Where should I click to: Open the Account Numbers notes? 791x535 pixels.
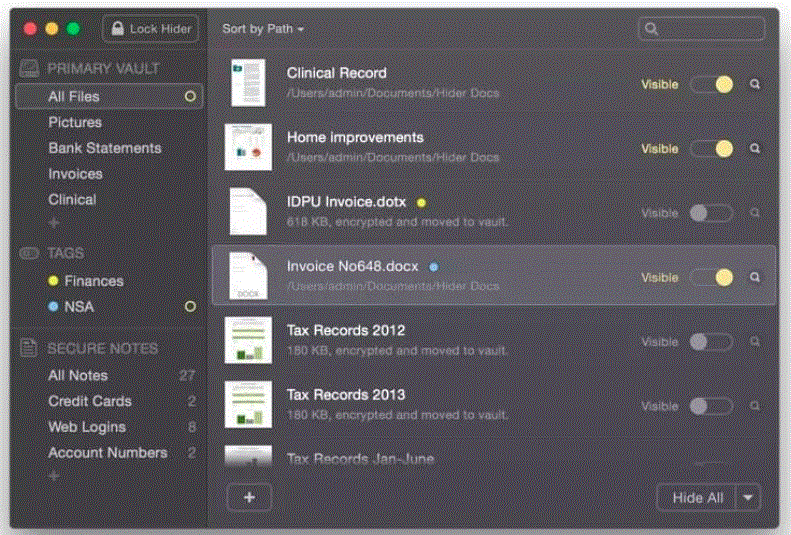[x=107, y=452]
